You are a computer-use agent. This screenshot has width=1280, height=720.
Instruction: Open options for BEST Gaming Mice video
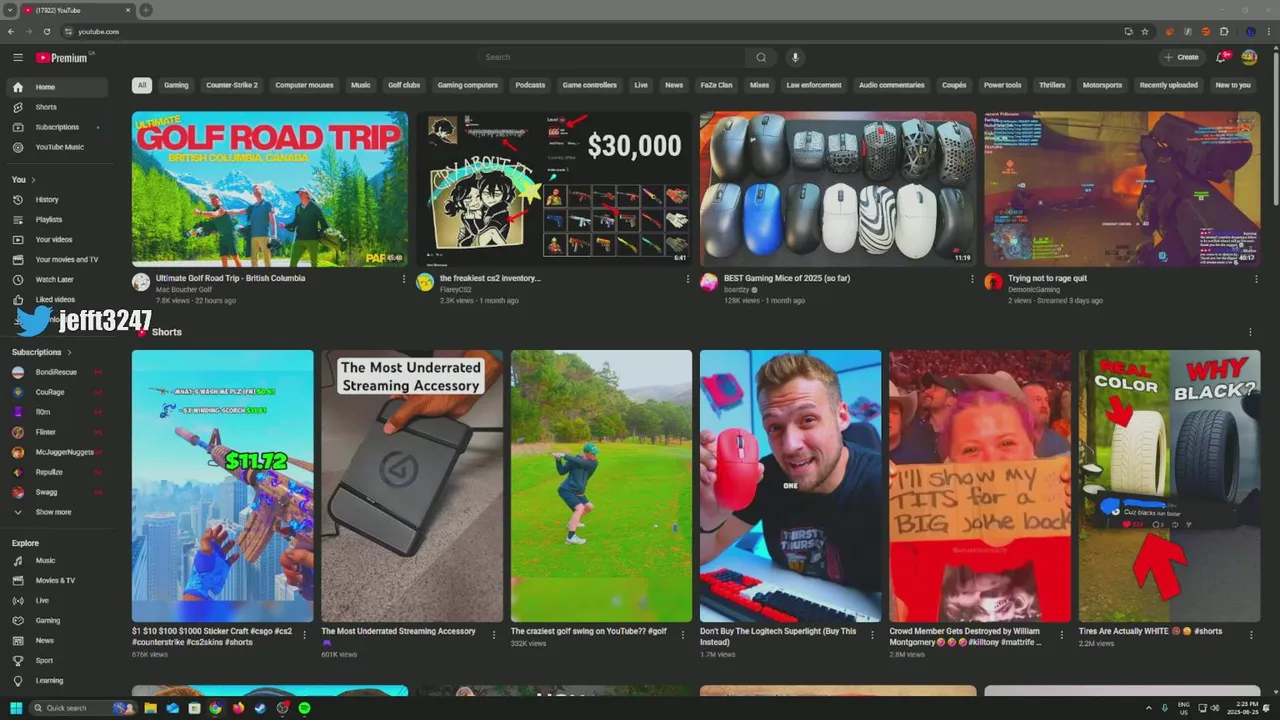pyautogui.click(x=972, y=279)
